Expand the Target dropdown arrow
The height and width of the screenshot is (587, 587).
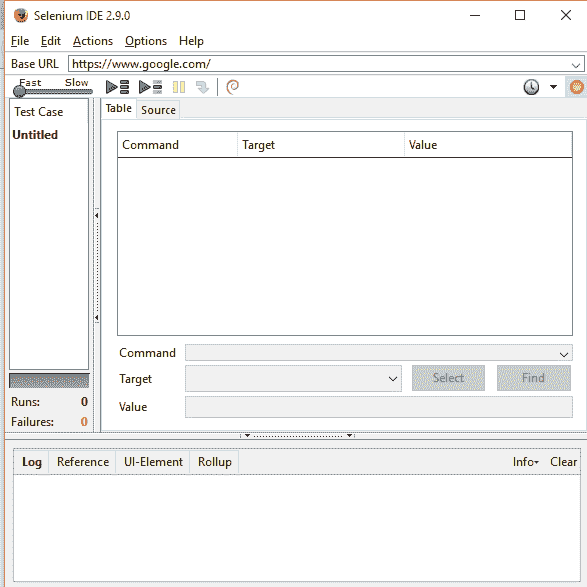[x=393, y=379]
